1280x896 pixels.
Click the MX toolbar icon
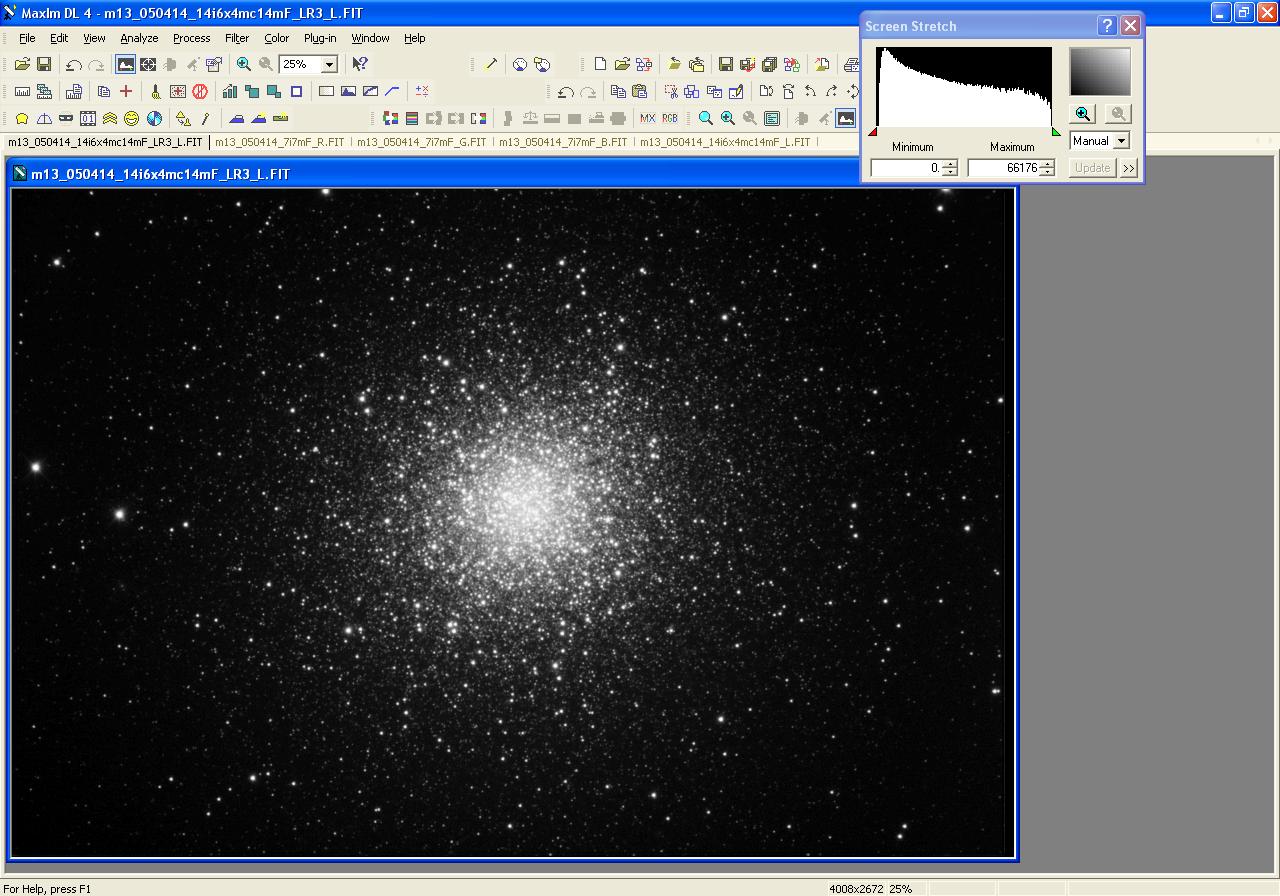point(647,118)
